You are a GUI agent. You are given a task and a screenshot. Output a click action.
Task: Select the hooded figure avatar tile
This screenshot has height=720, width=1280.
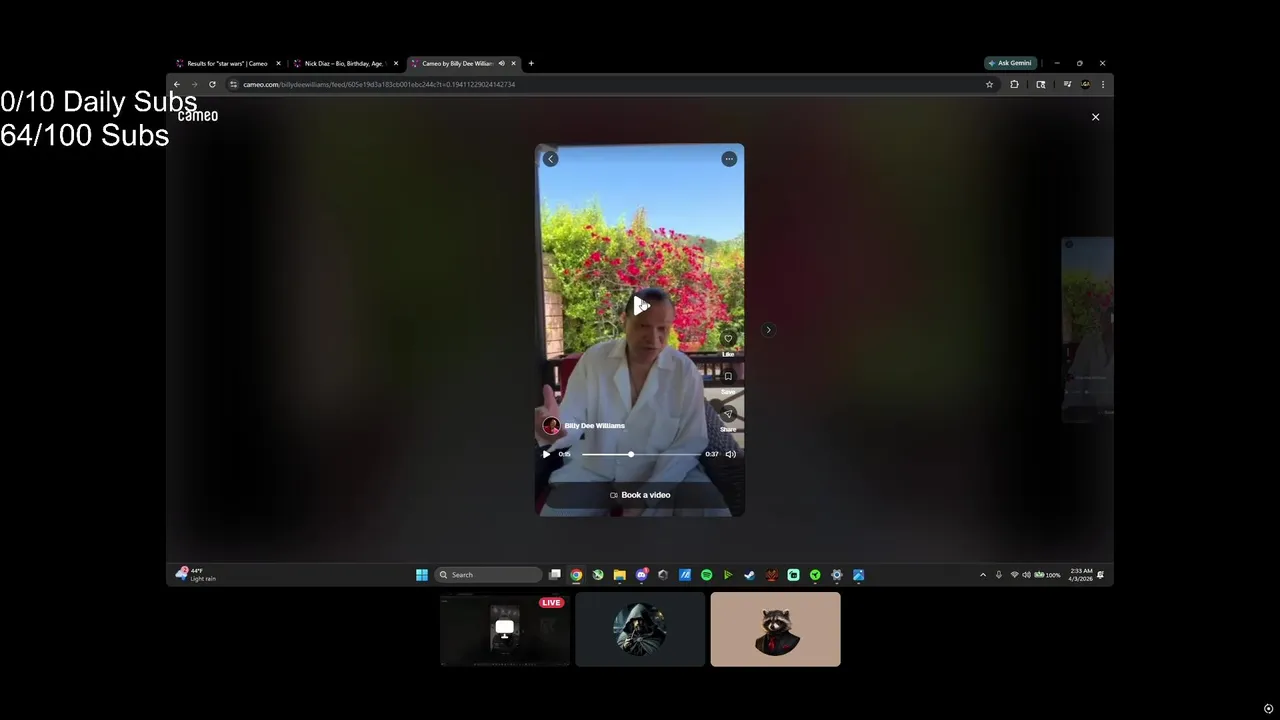pos(640,629)
